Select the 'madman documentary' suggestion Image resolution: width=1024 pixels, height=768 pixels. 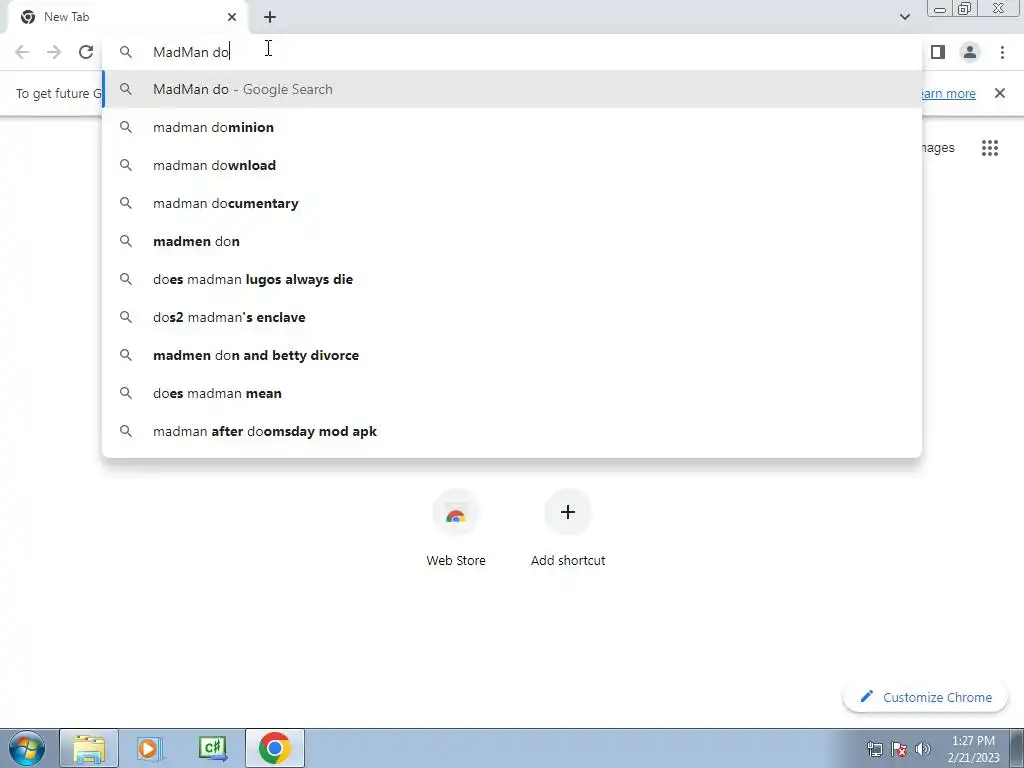point(512,203)
